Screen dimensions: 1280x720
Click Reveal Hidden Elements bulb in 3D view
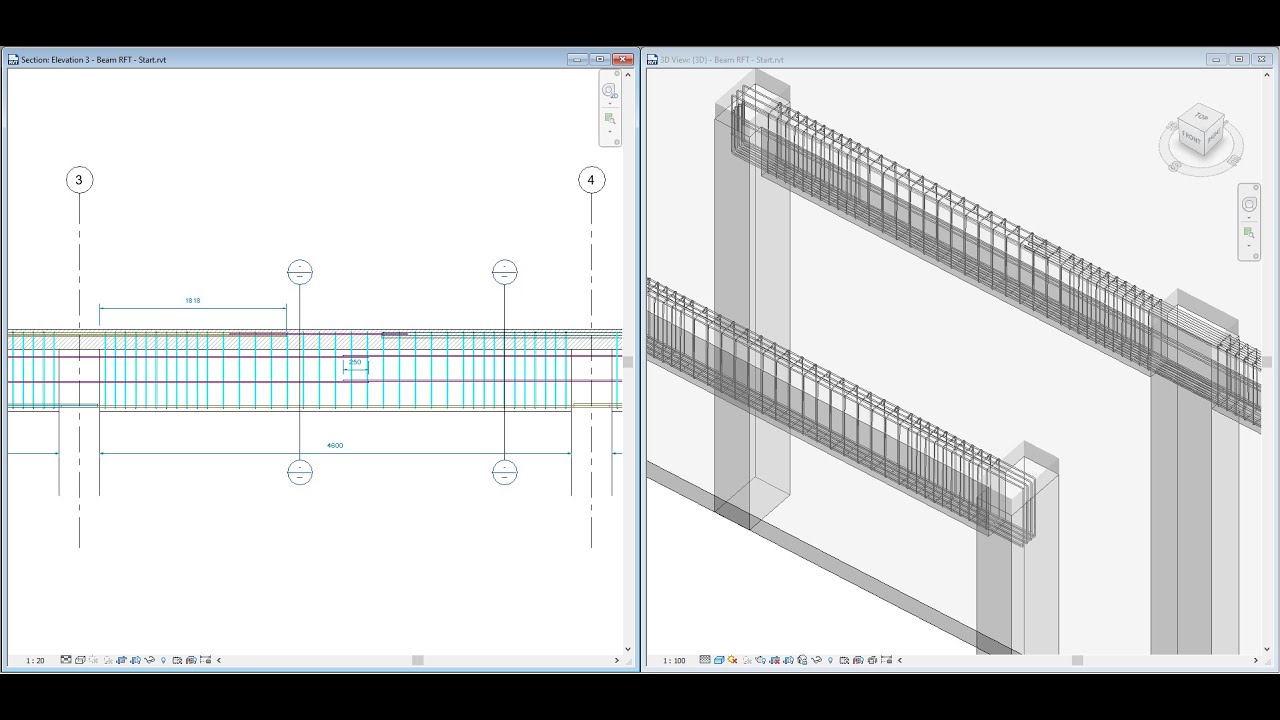click(x=830, y=660)
